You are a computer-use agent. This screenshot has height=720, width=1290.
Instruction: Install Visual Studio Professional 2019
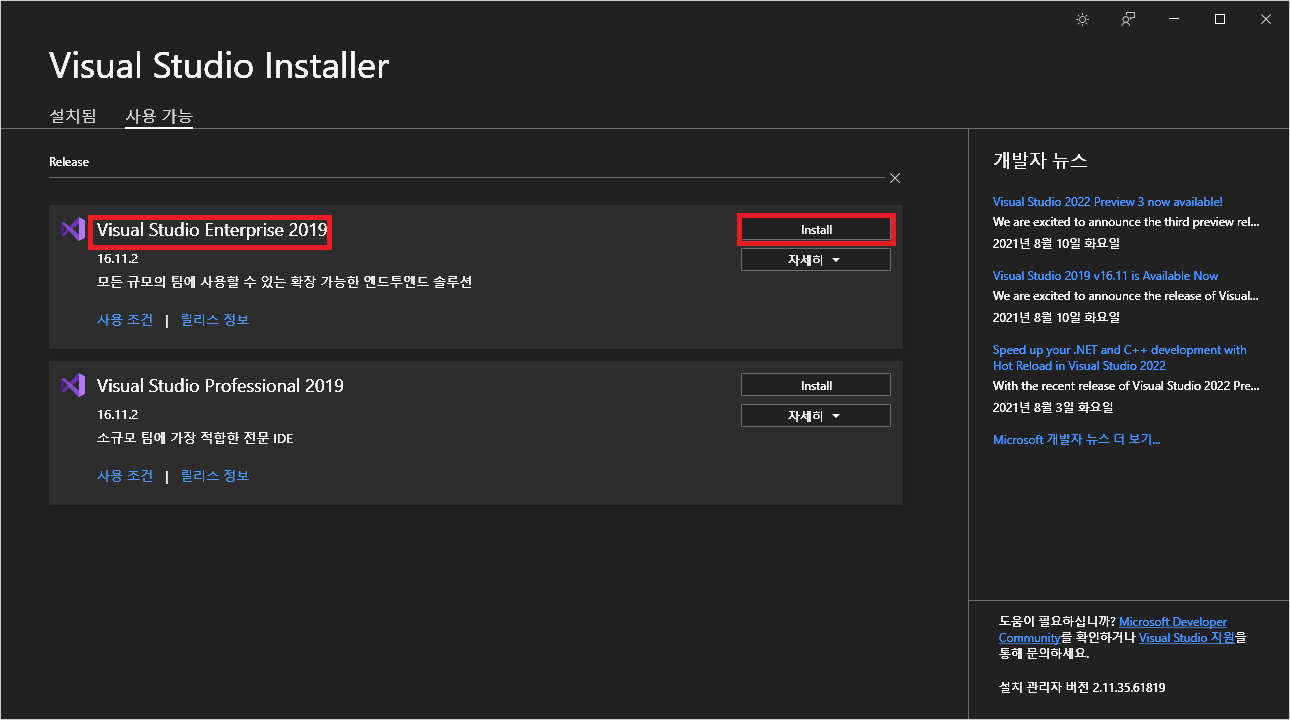tap(816, 385)
